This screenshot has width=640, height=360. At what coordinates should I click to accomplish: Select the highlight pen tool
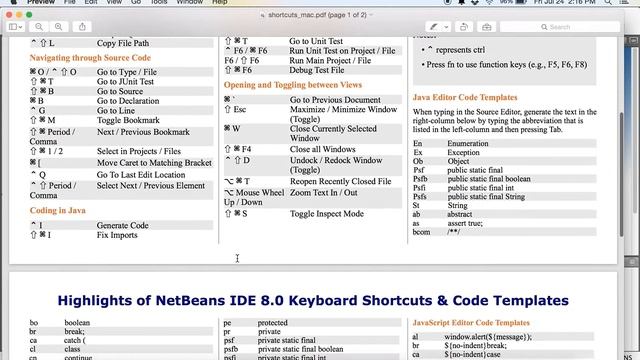433,27
